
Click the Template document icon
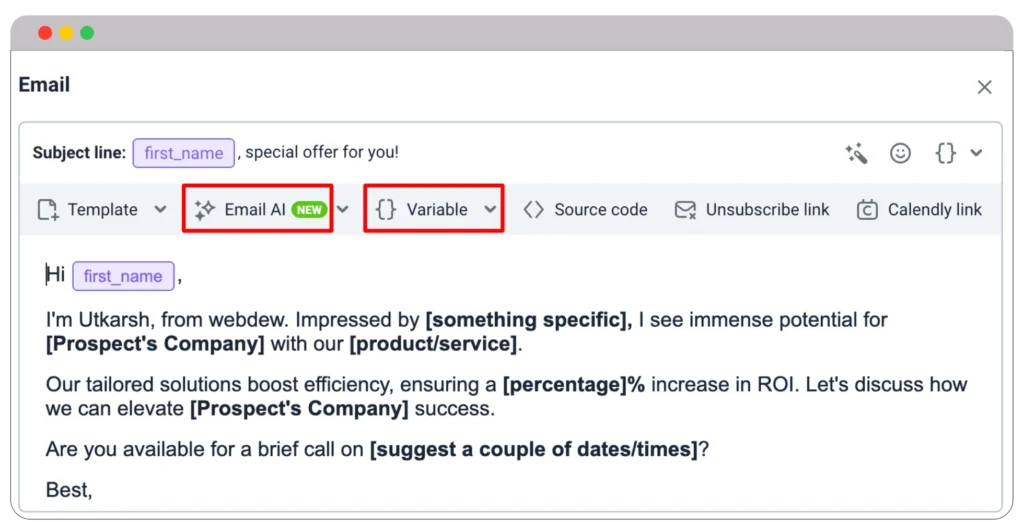click(48, 210)
